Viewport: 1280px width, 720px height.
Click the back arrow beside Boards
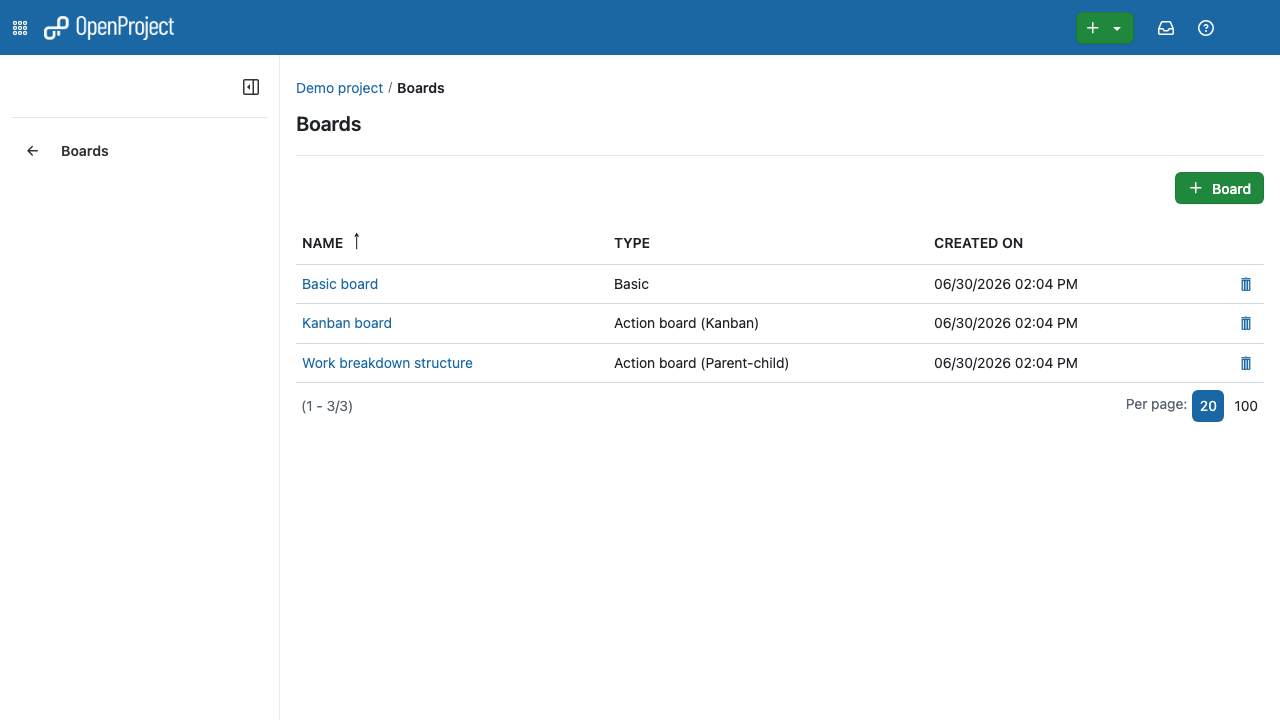pos(33,151)
